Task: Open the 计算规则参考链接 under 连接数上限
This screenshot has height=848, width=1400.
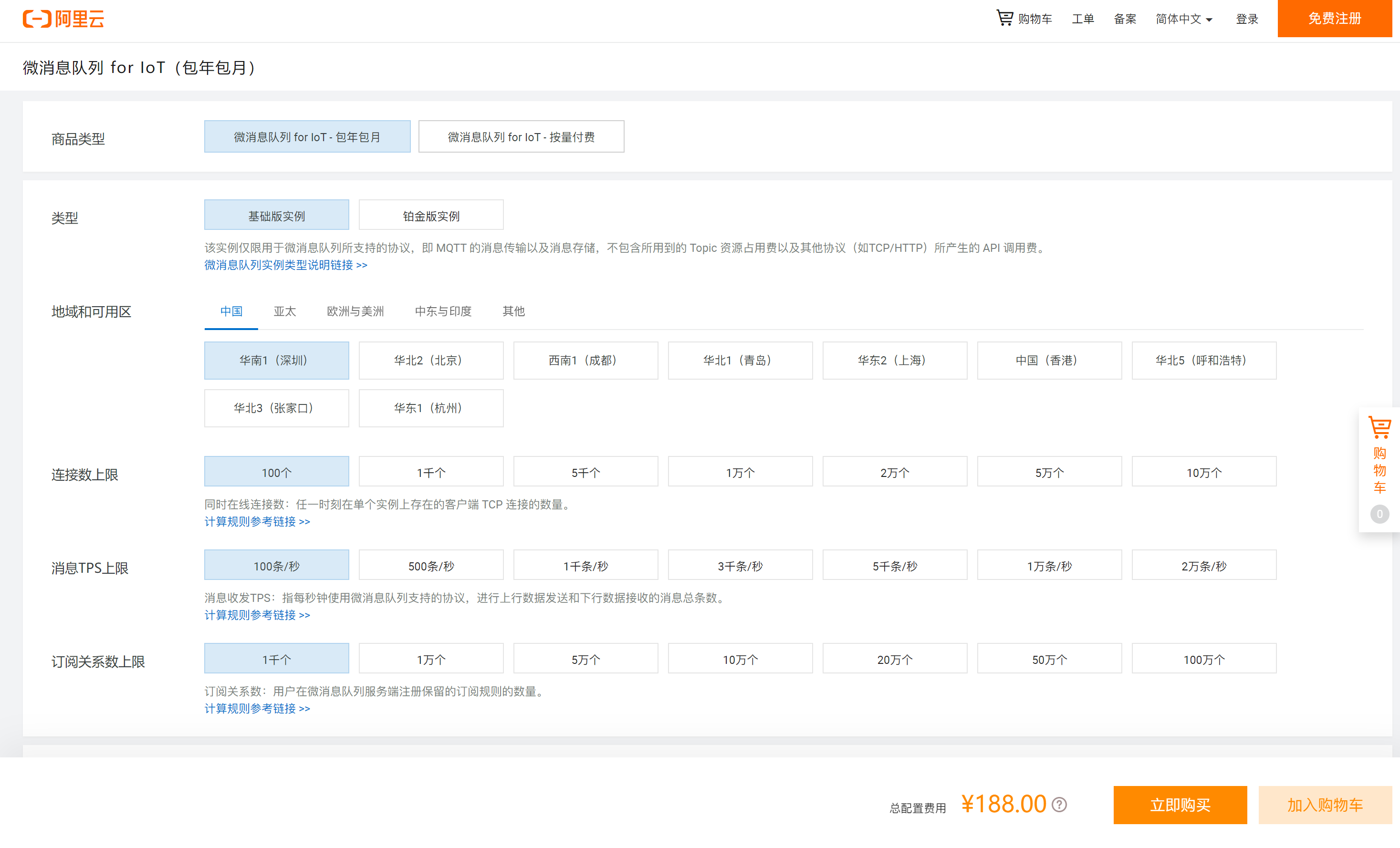Action: pos(257,522)
